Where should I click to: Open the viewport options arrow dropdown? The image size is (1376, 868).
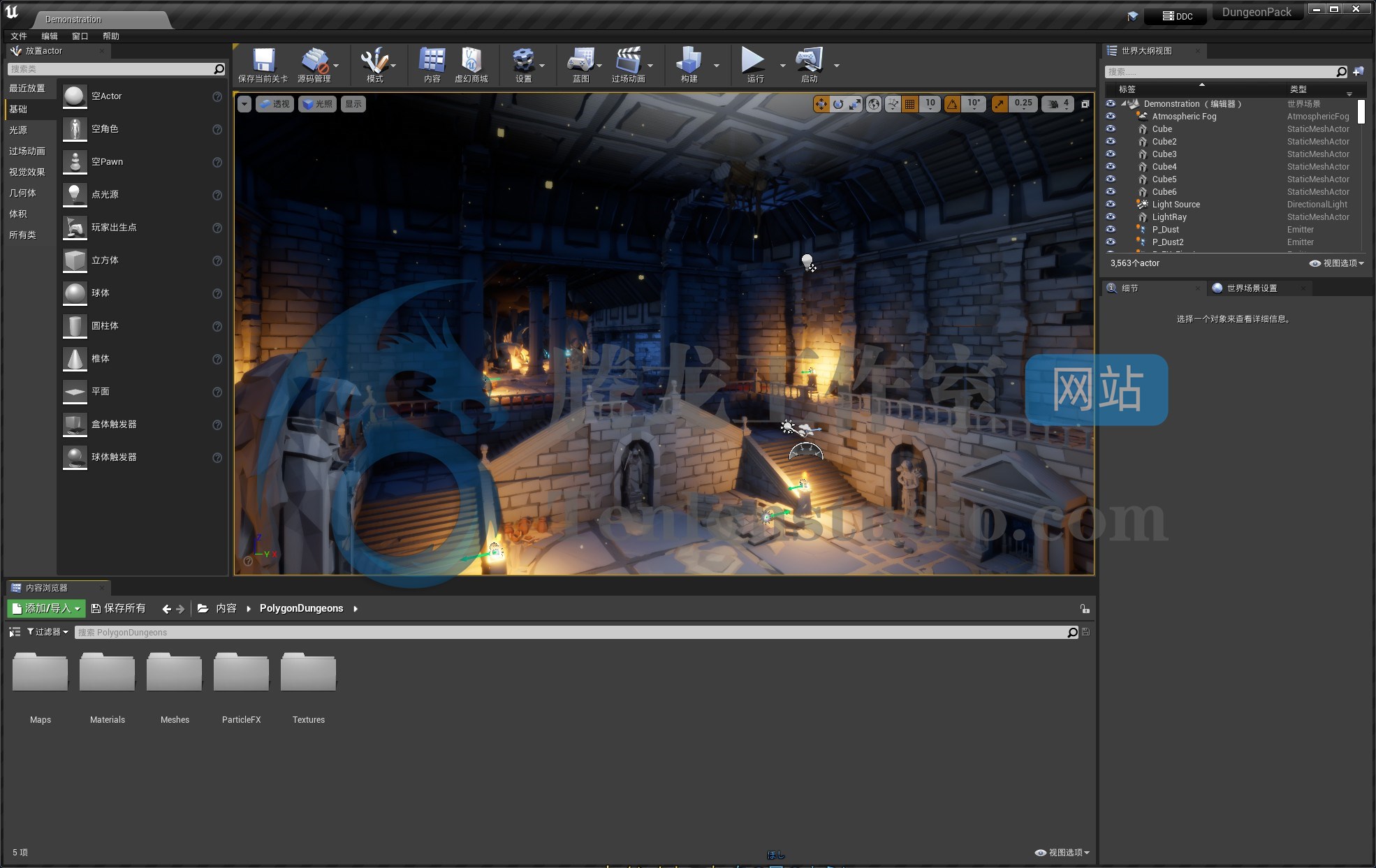tap(244, 104)
